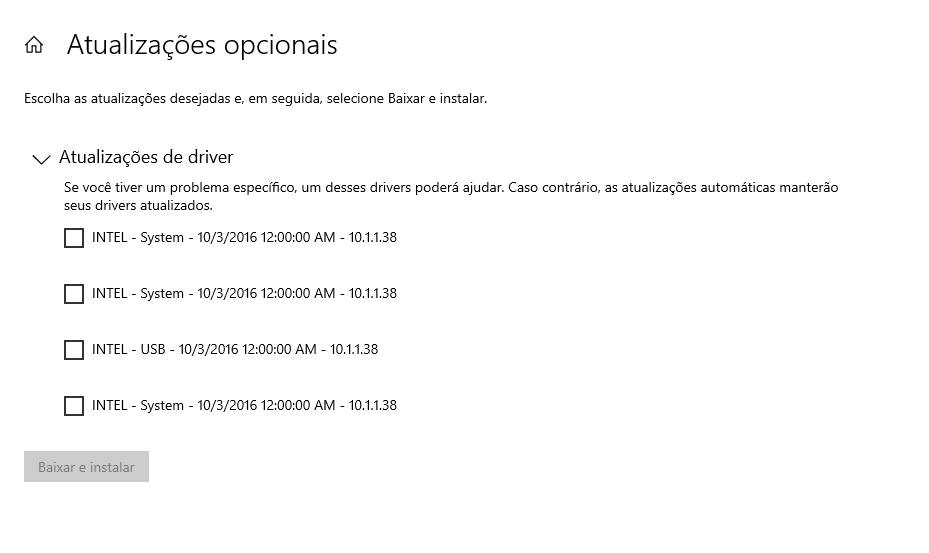Image resolution: width=929 pixels, height=553 pixels.
Task: Click version 10.1.1.38 of the USB driver
Action: [x=354, y=349]
